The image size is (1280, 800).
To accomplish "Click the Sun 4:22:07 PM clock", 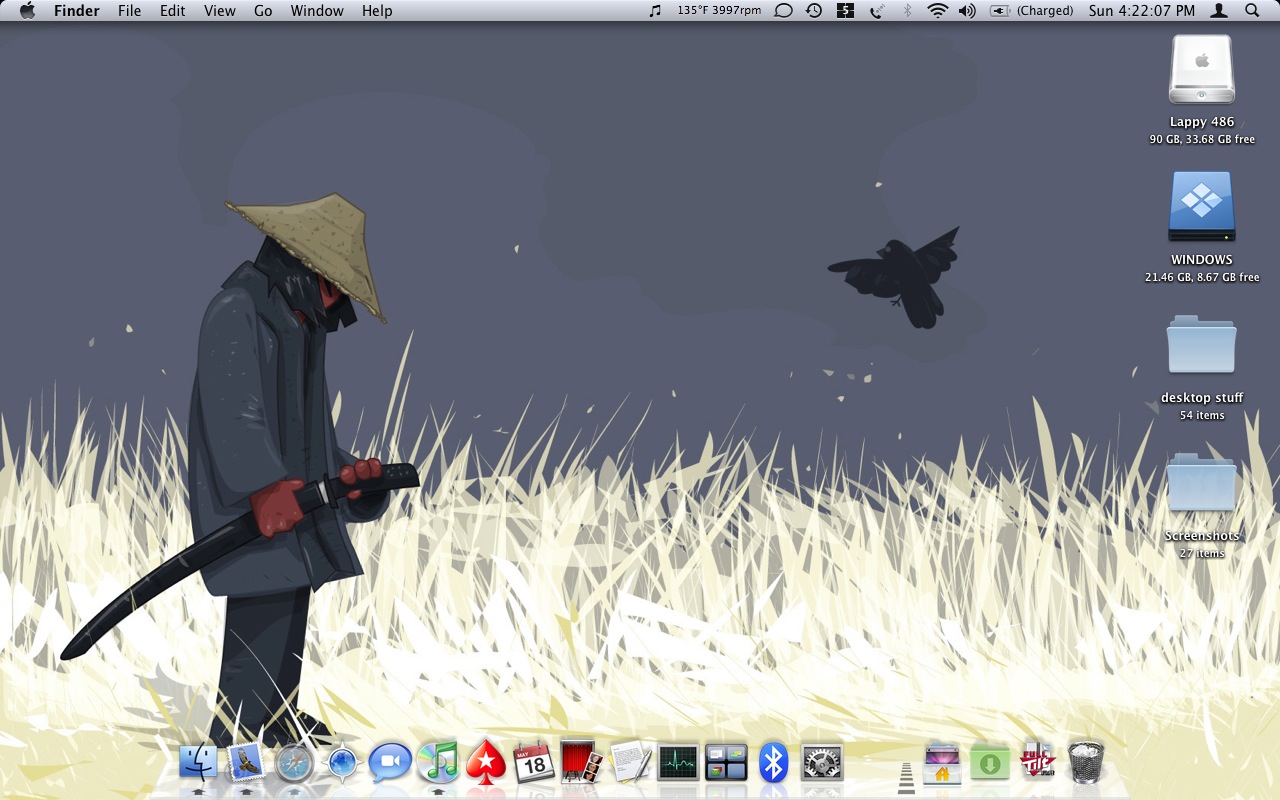I will (1142, 10).
